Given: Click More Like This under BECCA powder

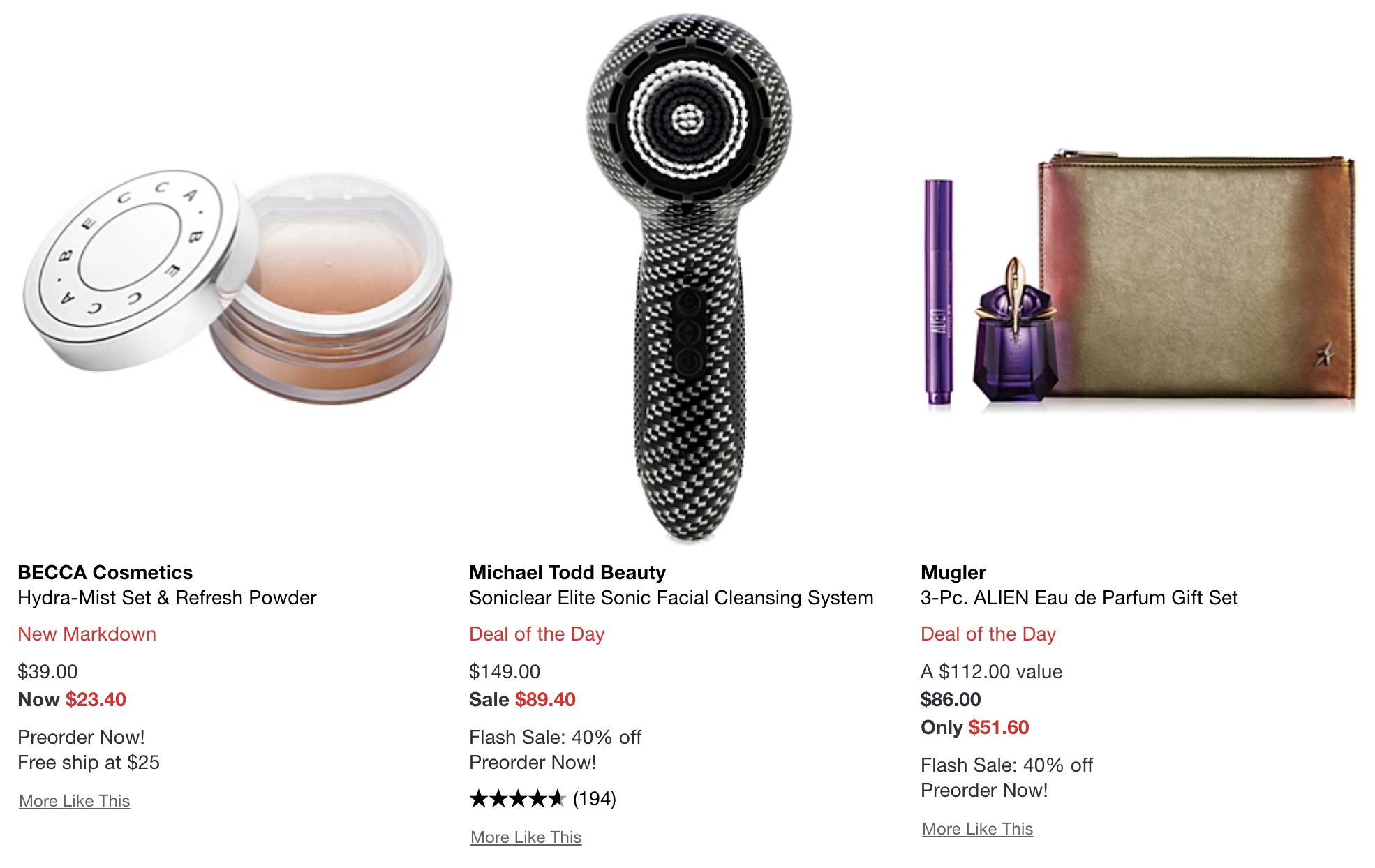Looking at the screenshot, I should coord(75,801).
